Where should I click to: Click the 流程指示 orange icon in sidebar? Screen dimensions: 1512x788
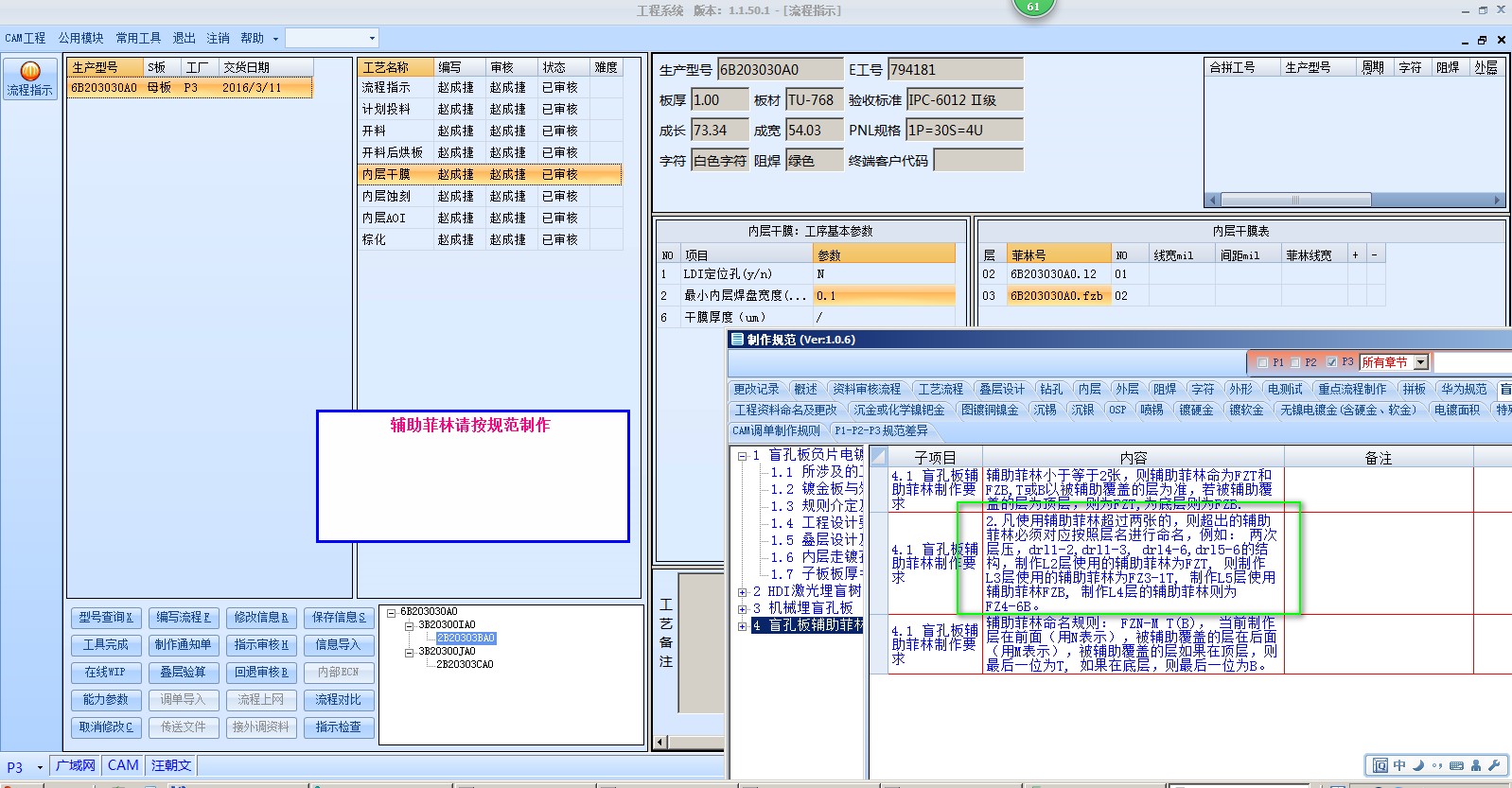click(x=30, y=71)
